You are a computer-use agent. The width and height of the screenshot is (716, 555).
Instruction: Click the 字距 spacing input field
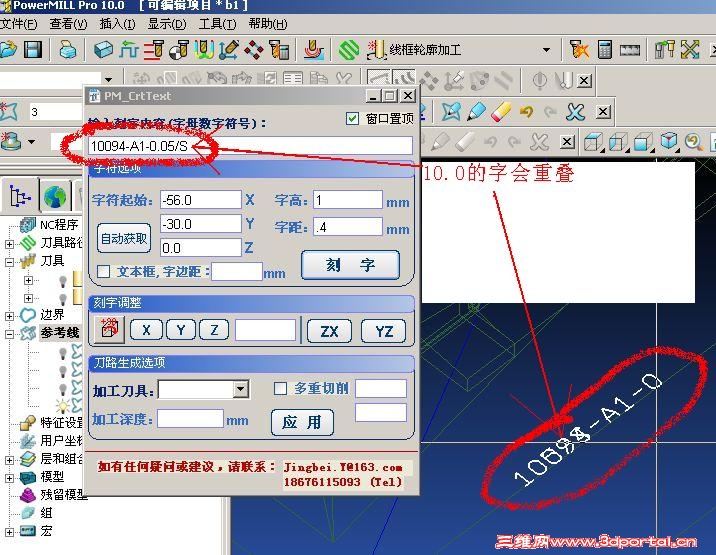[x=347, y=227]
